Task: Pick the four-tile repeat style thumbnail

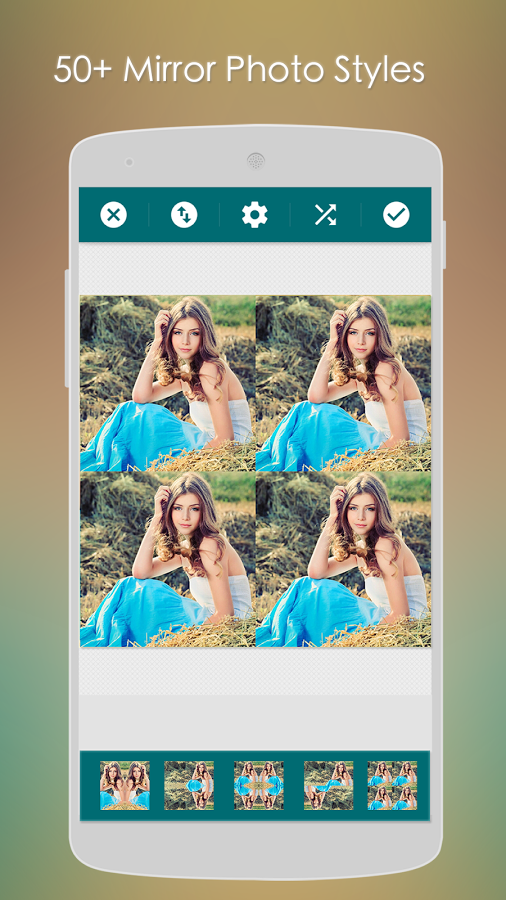Action: pyautogui.click(x=392, y=785)
